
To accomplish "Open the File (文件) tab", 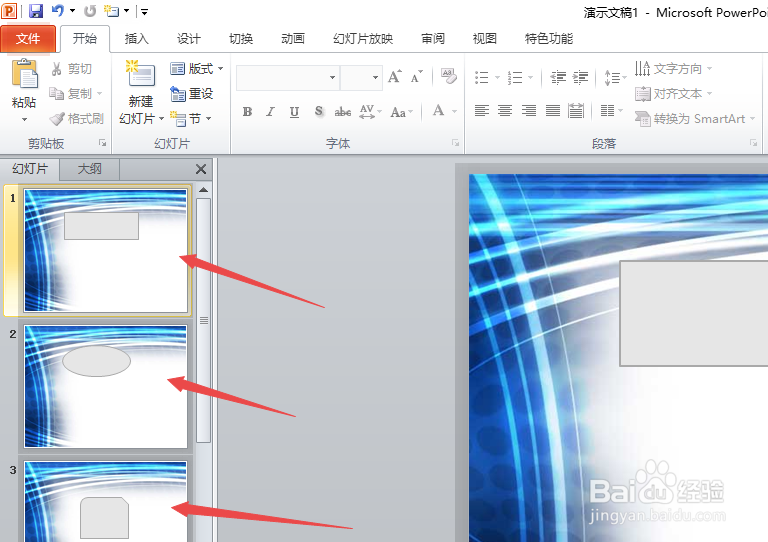I will [x=28, y=39].
